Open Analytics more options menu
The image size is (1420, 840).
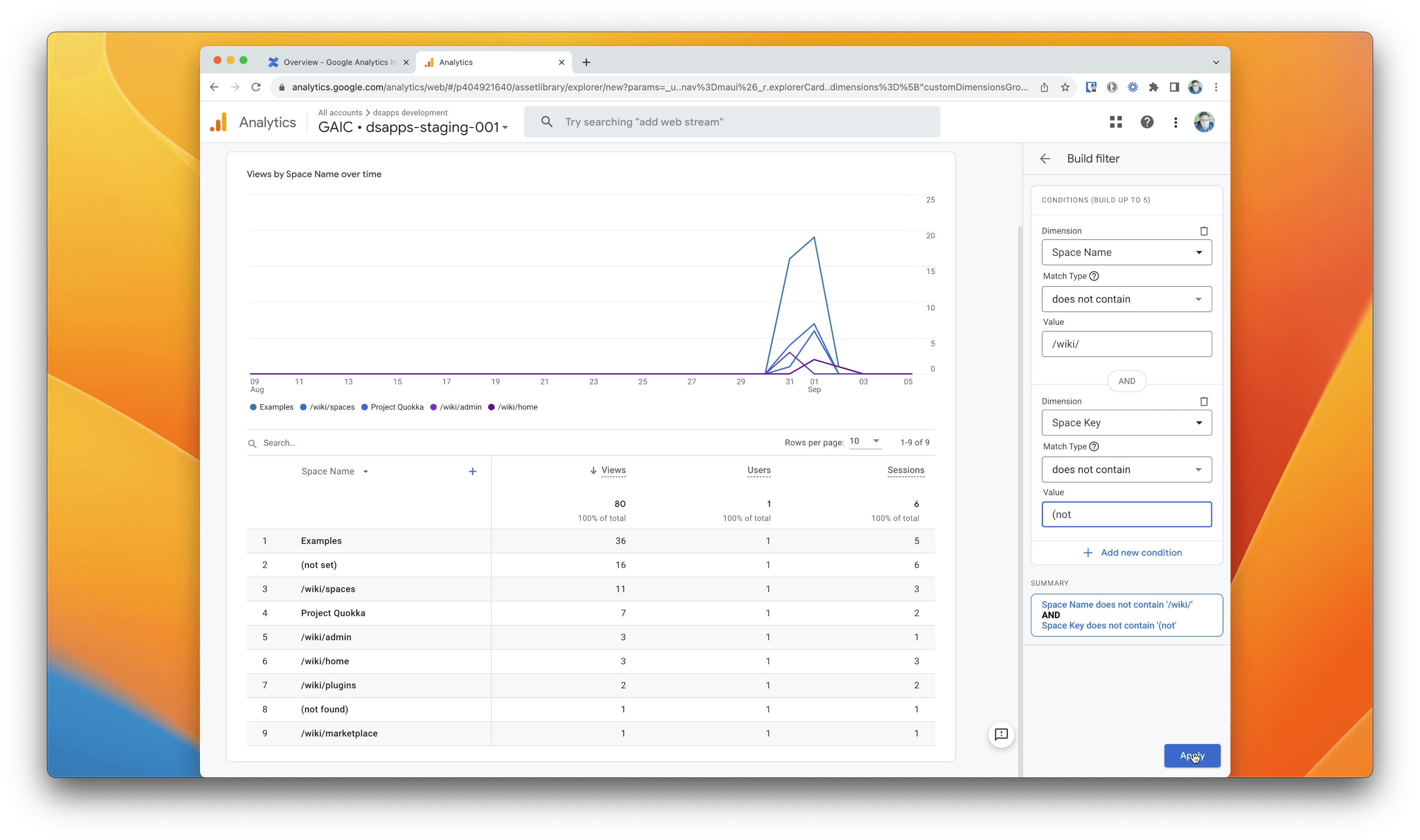[x=1175, y=122]
